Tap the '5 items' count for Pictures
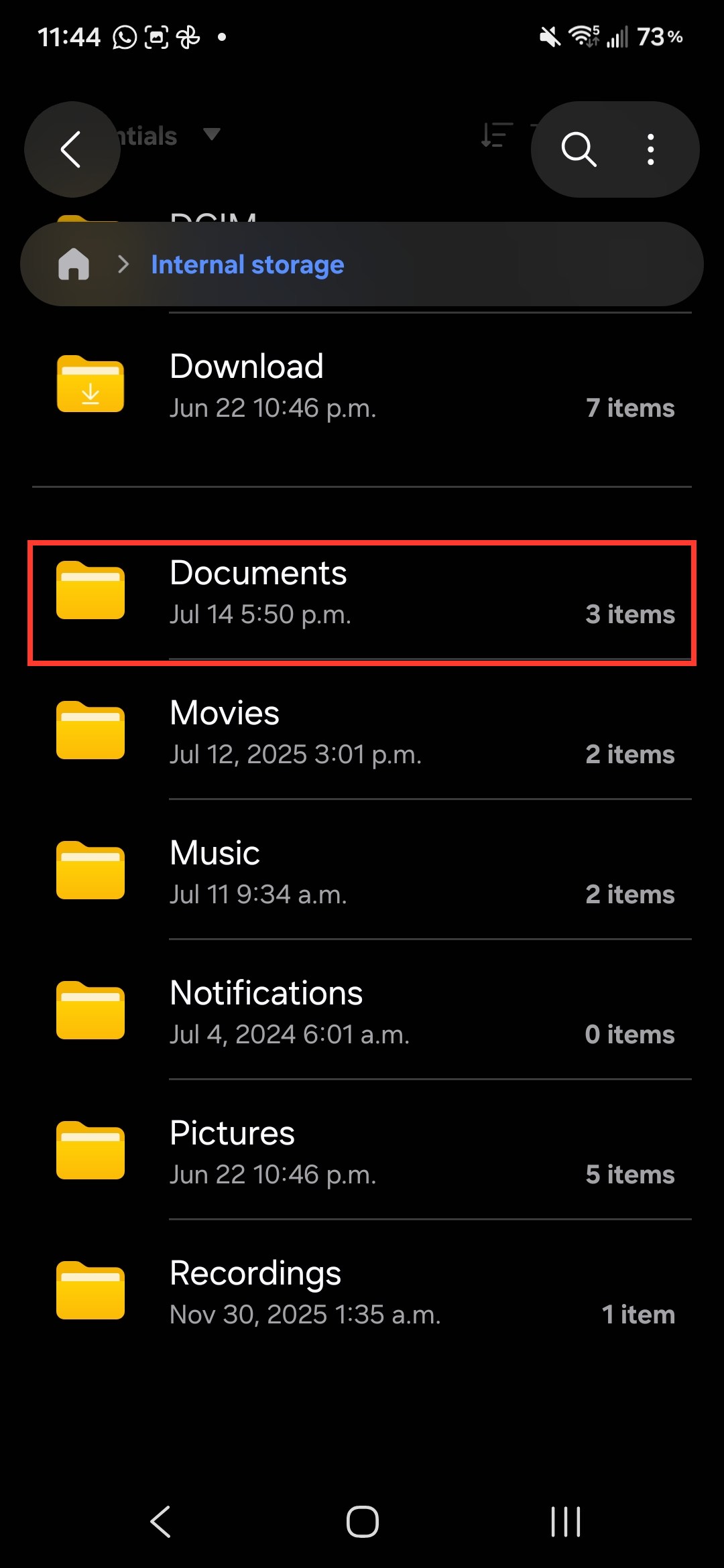The image size is (724, 1568). click(630, 1175)
